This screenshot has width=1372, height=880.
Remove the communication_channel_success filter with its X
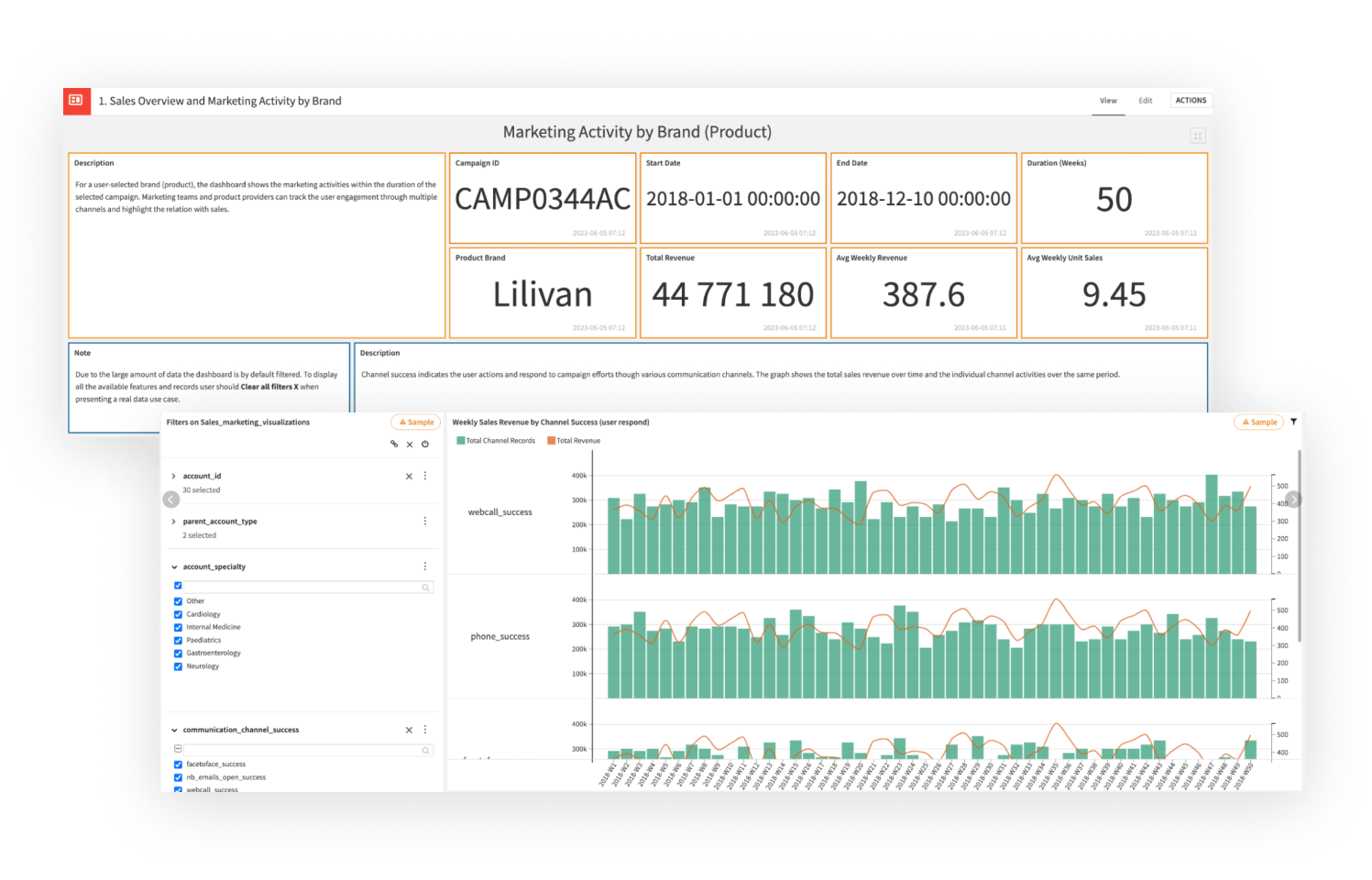click(409, 730)
